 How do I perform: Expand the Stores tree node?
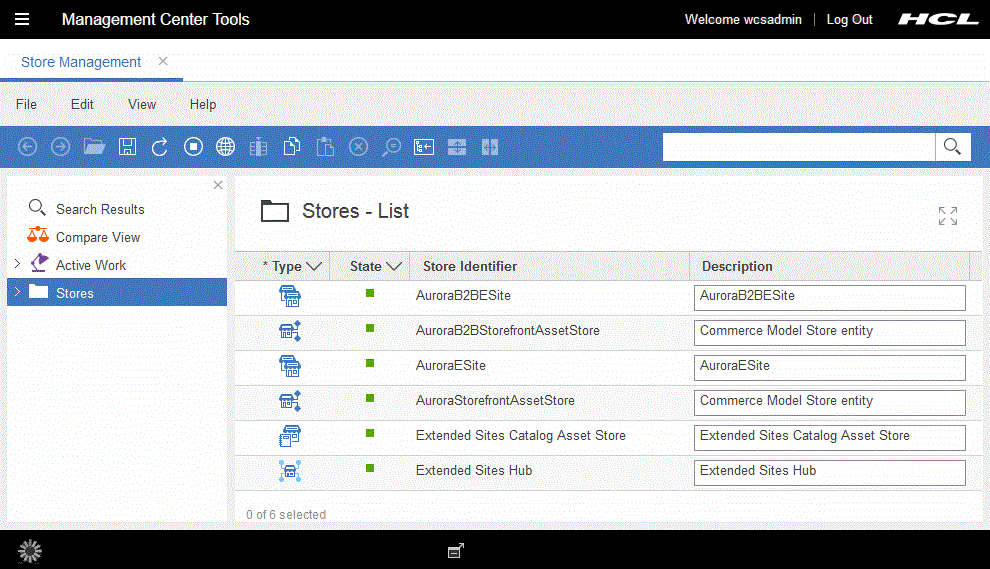coord(16,293)
